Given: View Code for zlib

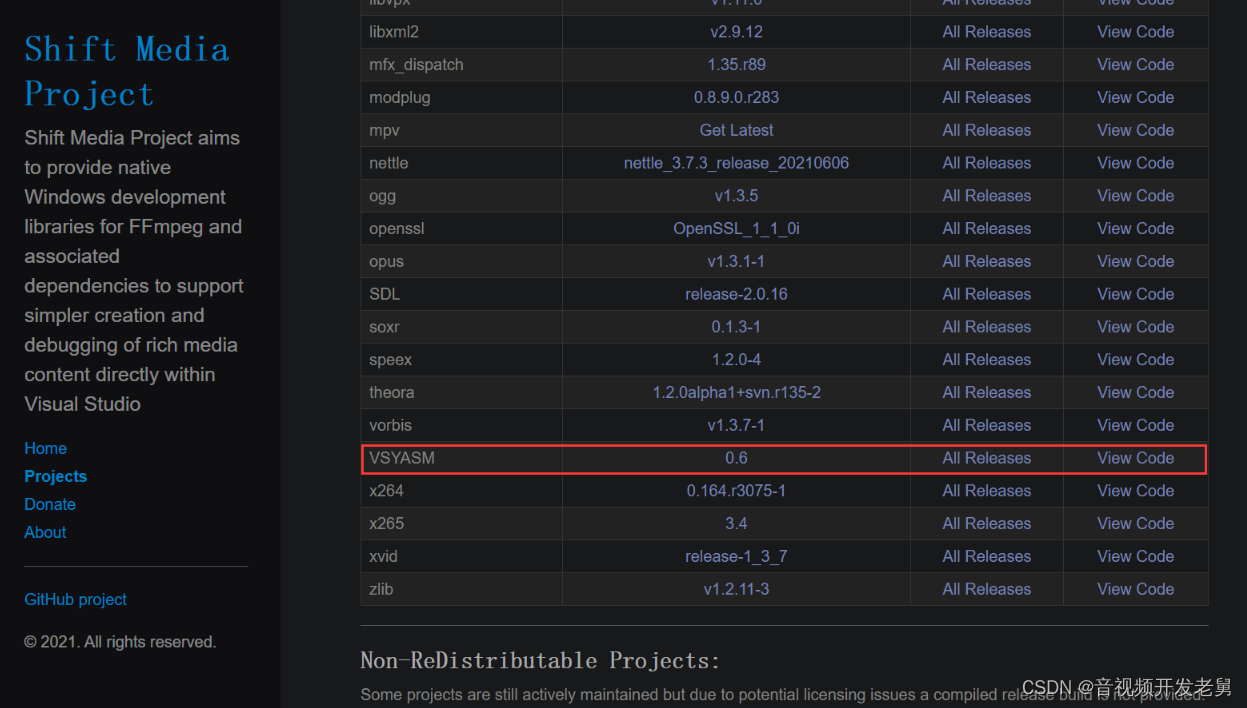Looking at the screenshot, I should 1136,590.
